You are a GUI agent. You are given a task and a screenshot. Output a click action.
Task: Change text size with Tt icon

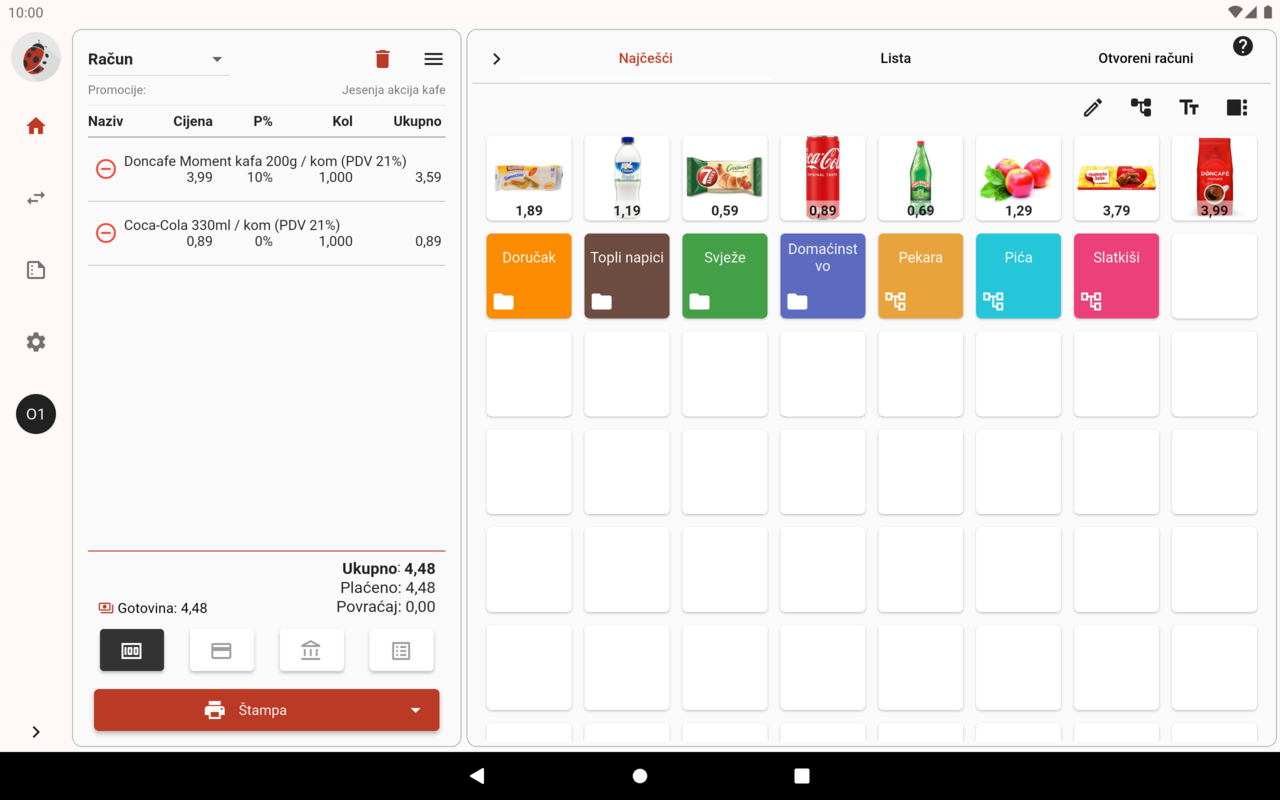(x=1189, y=107)
